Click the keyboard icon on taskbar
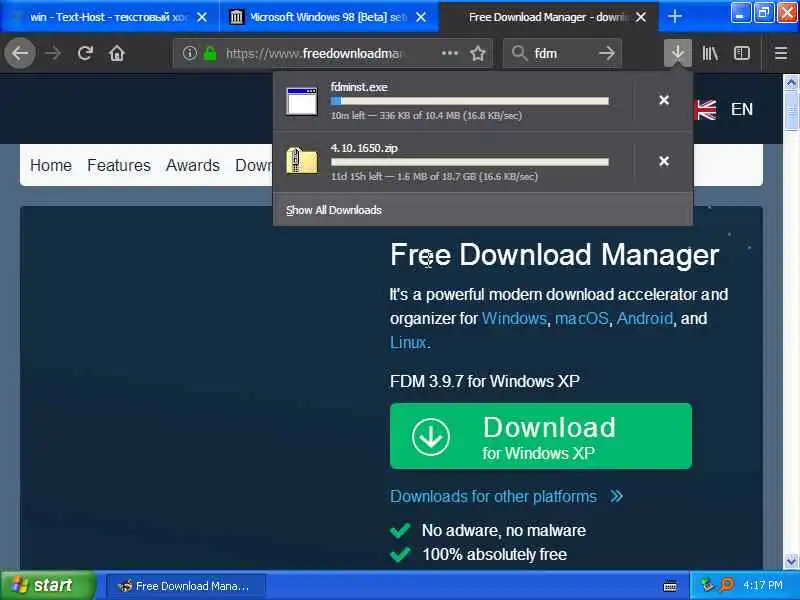The image size is (800, 600). point(670,586)
